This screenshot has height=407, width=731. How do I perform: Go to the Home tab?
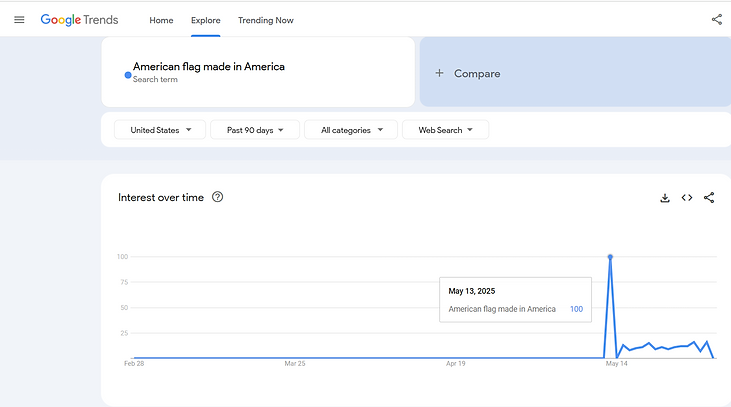pyautogui.click(x=161, y=21)
